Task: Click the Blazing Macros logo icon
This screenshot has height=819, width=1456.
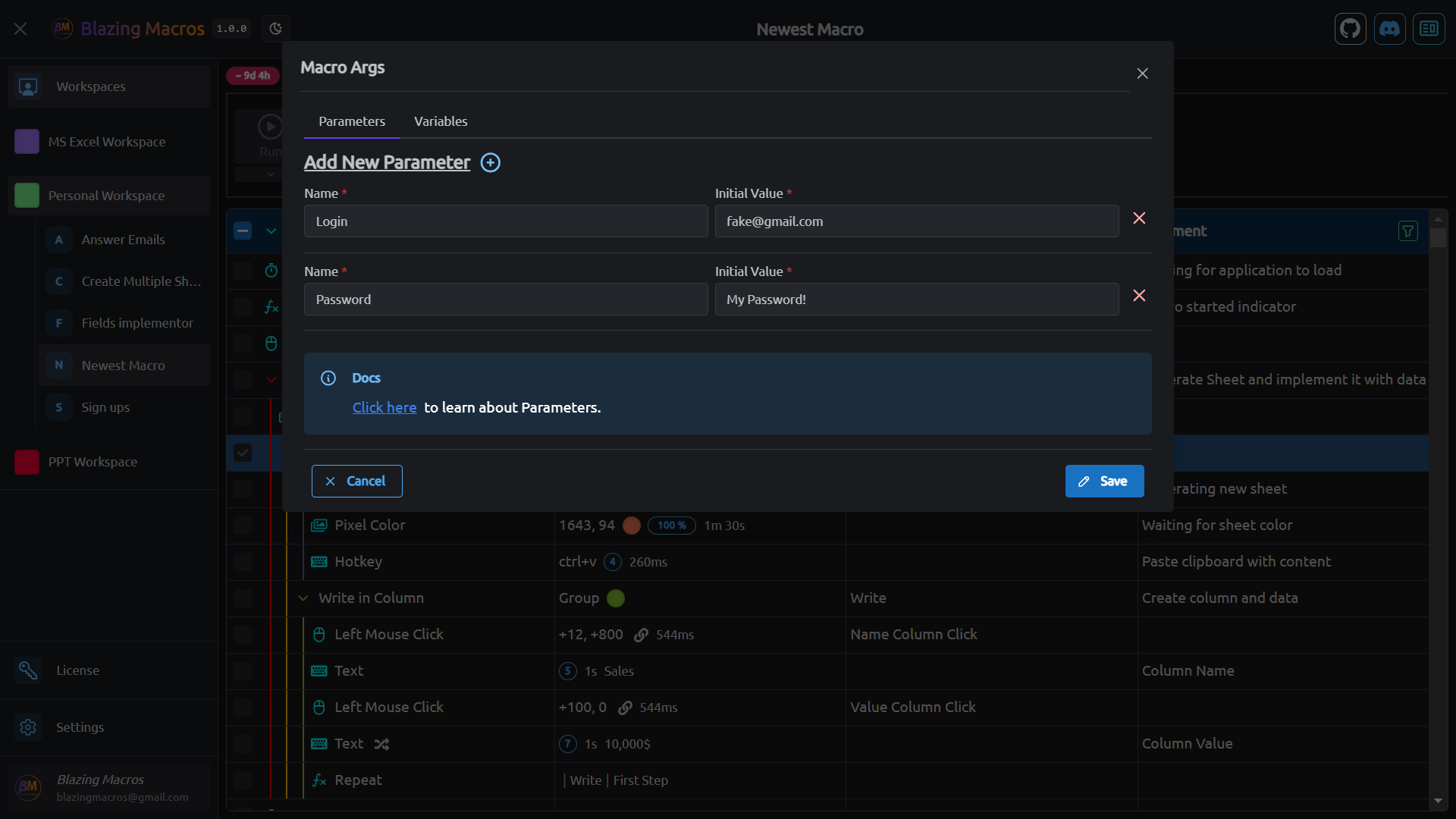Action: tap(62, 29)
